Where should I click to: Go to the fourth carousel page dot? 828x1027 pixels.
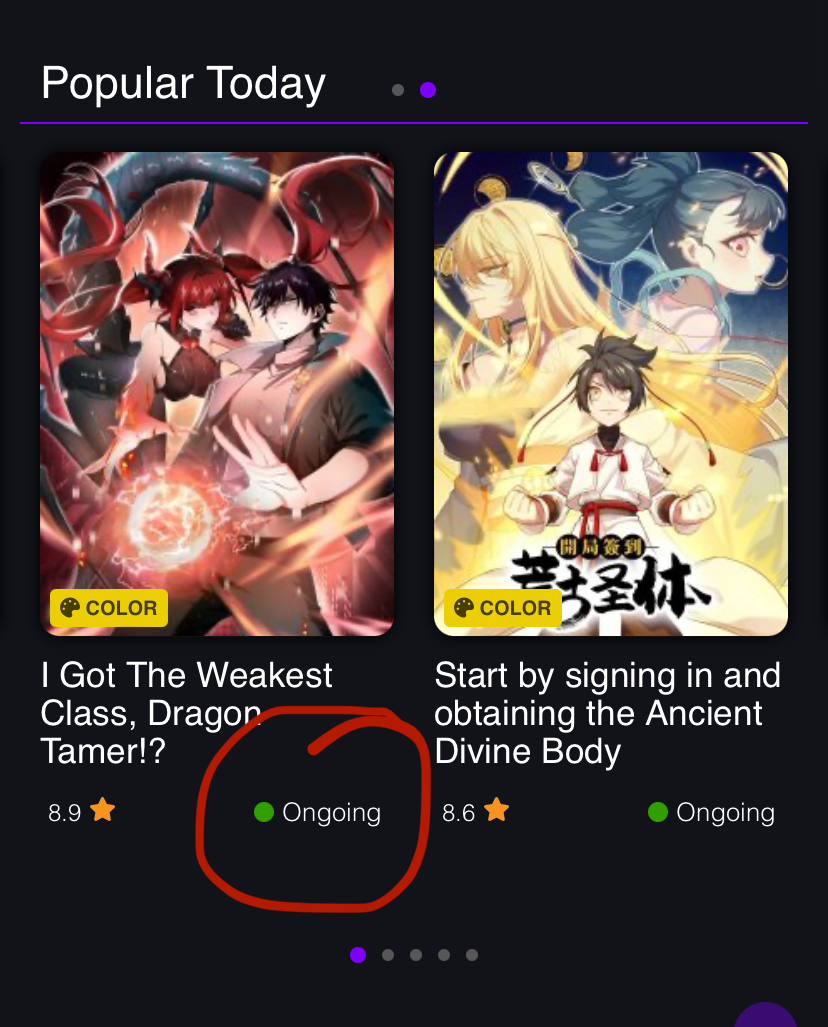coord(443,955)
